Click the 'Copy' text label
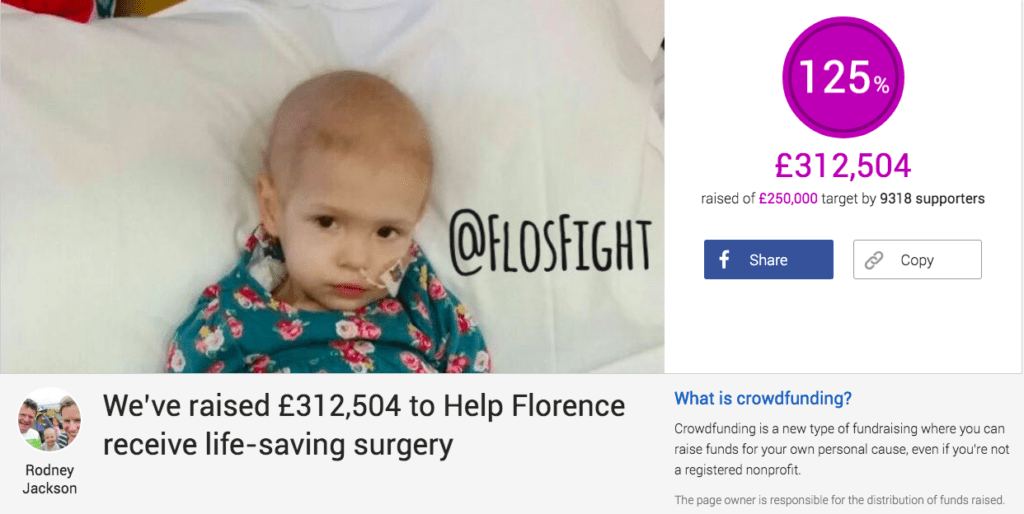This screenshot has width=1024, height=514. point(917,260)
